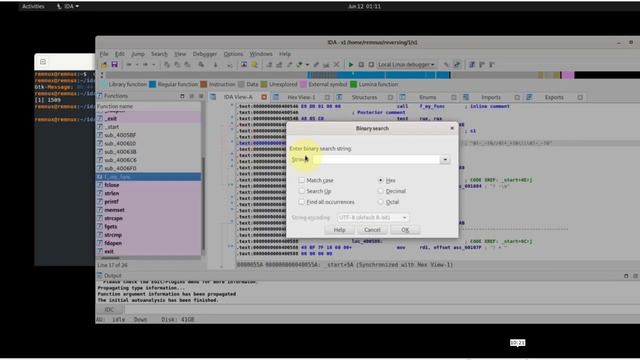Click the clock in the top bar

(x=364, y=6)
